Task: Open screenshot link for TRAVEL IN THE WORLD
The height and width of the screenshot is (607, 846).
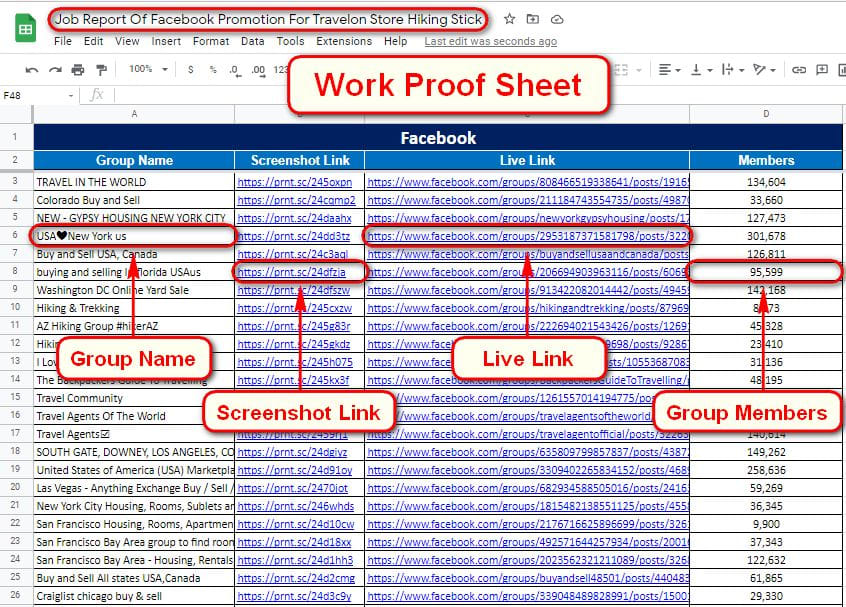Action: 295,182
